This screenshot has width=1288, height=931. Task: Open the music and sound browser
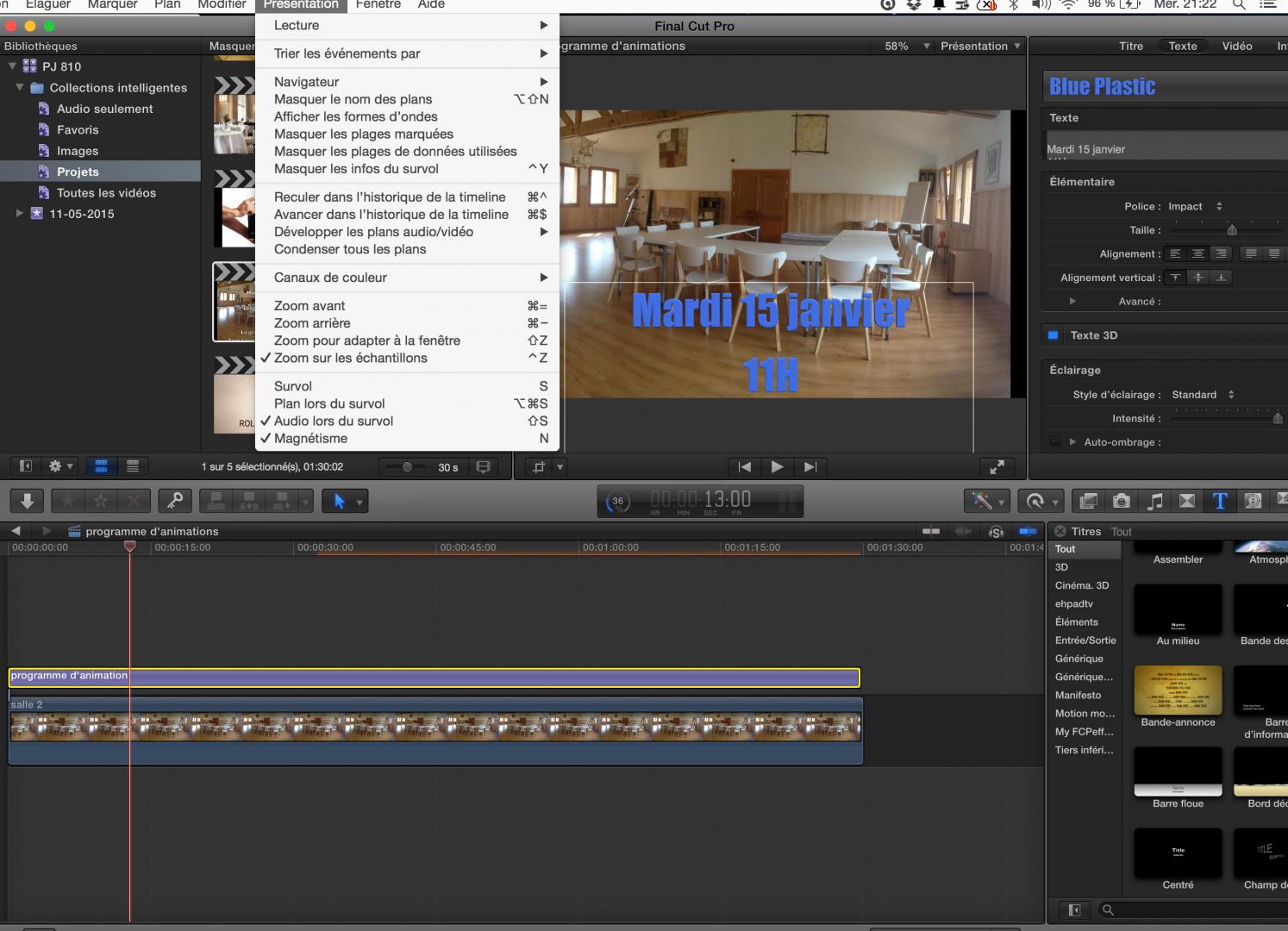(1154, 501)
